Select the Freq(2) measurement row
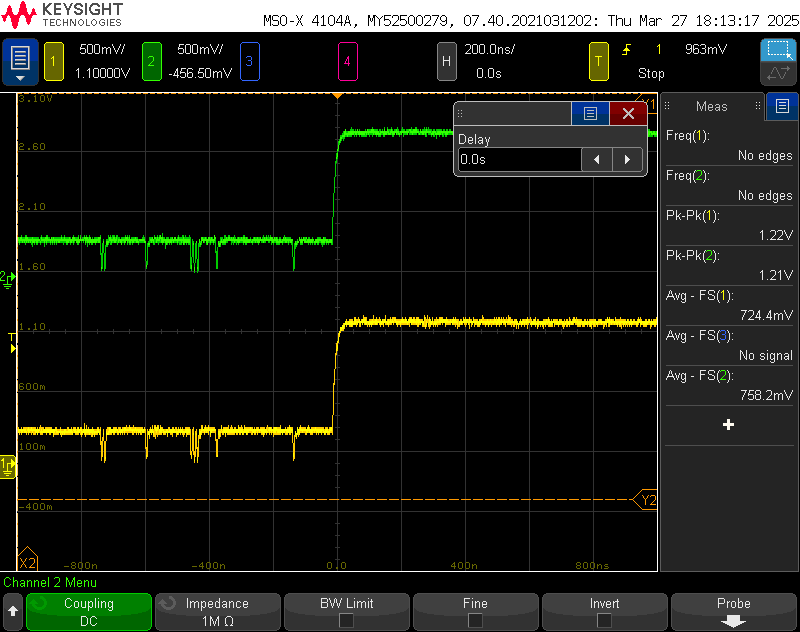The width and height of the screenshot is (800, 632). pos(729,186)
